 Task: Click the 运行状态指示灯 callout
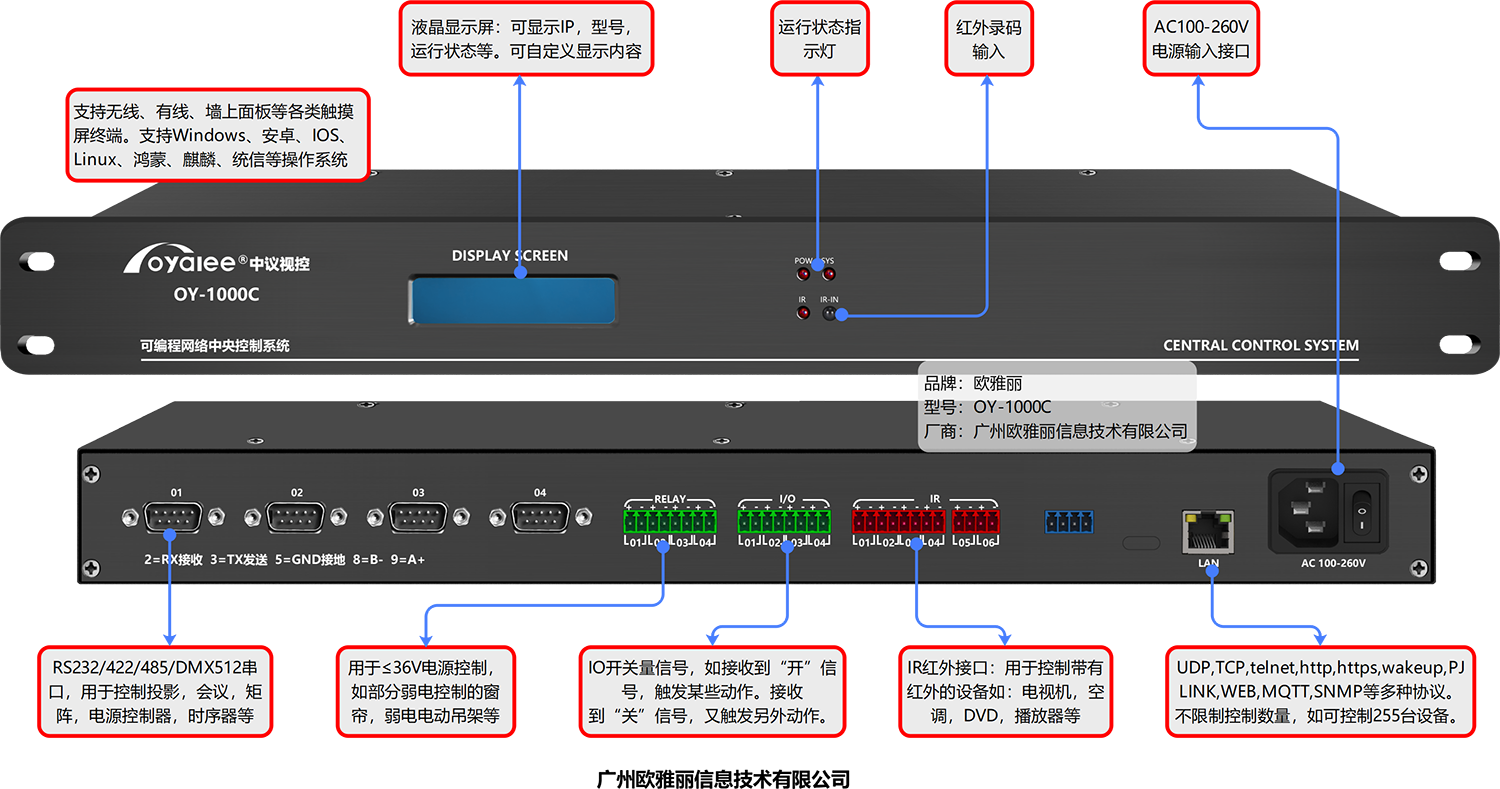click(819, 38)
